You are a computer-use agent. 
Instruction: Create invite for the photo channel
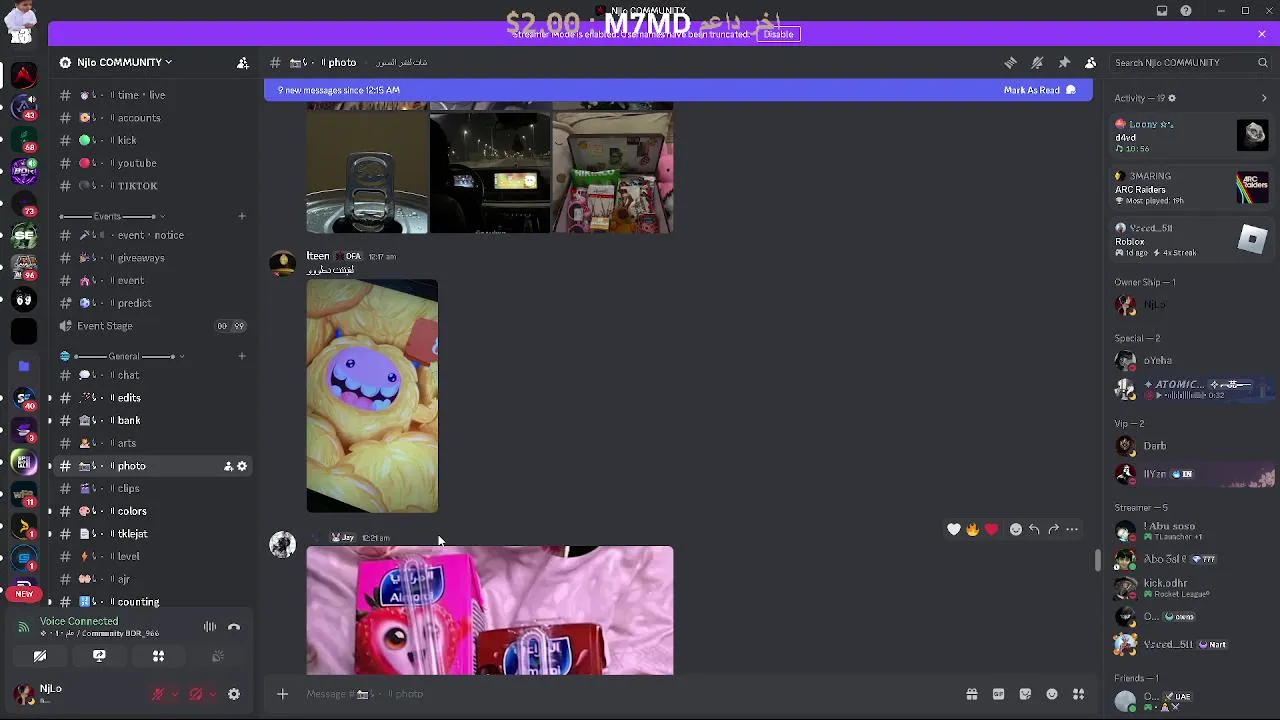tap(228, 466)
